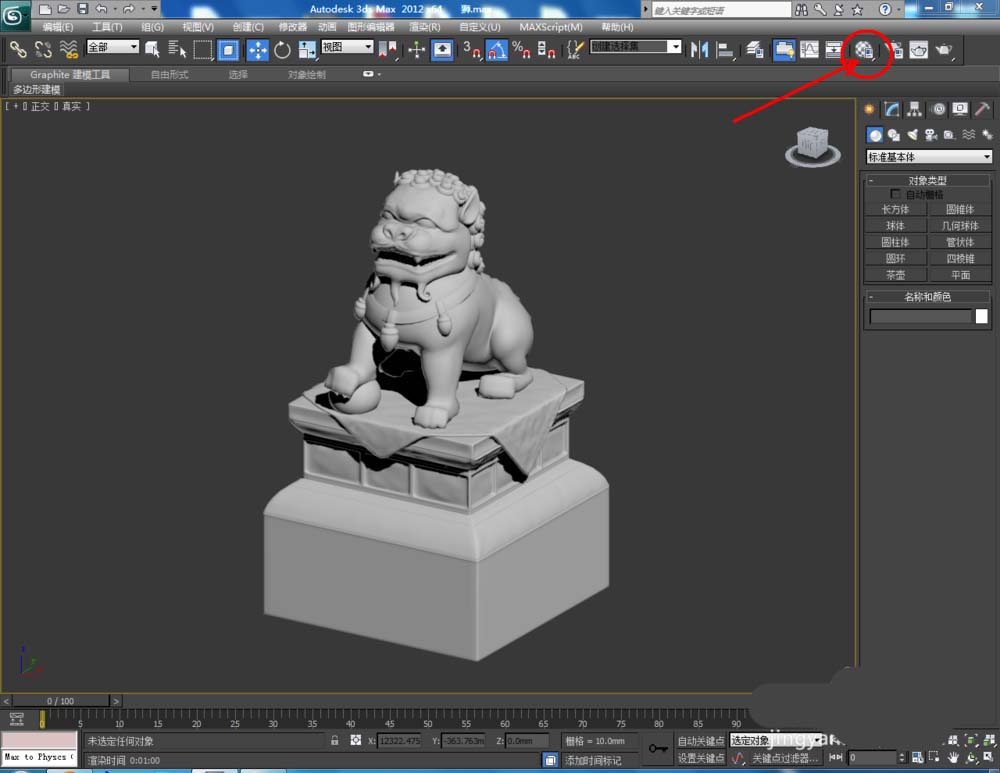1000x773 pixels.
Task: Select the Link tool icon
Action: pyautogui.click(x=17, y=49)
